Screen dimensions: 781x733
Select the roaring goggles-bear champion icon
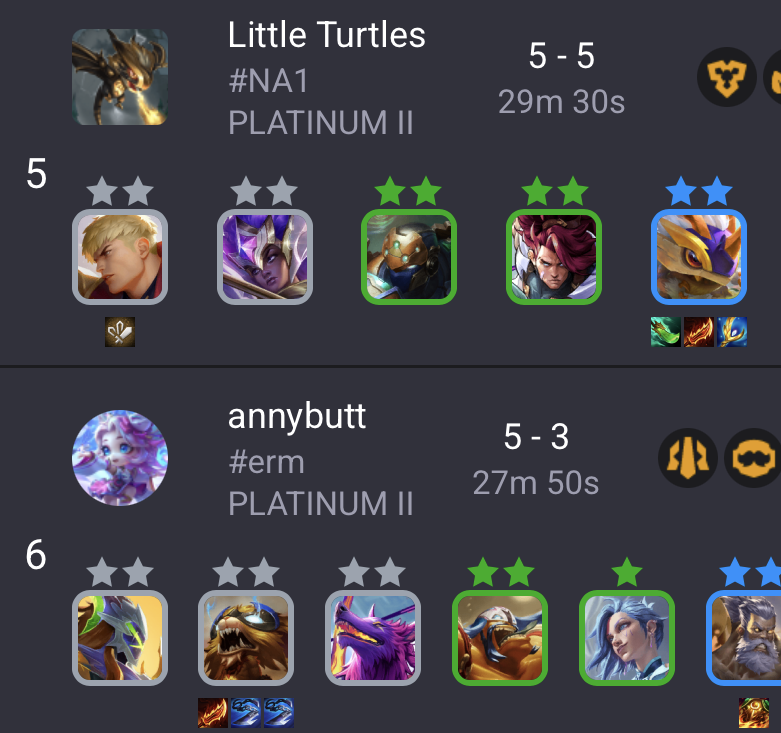click(x=246, y=638)
